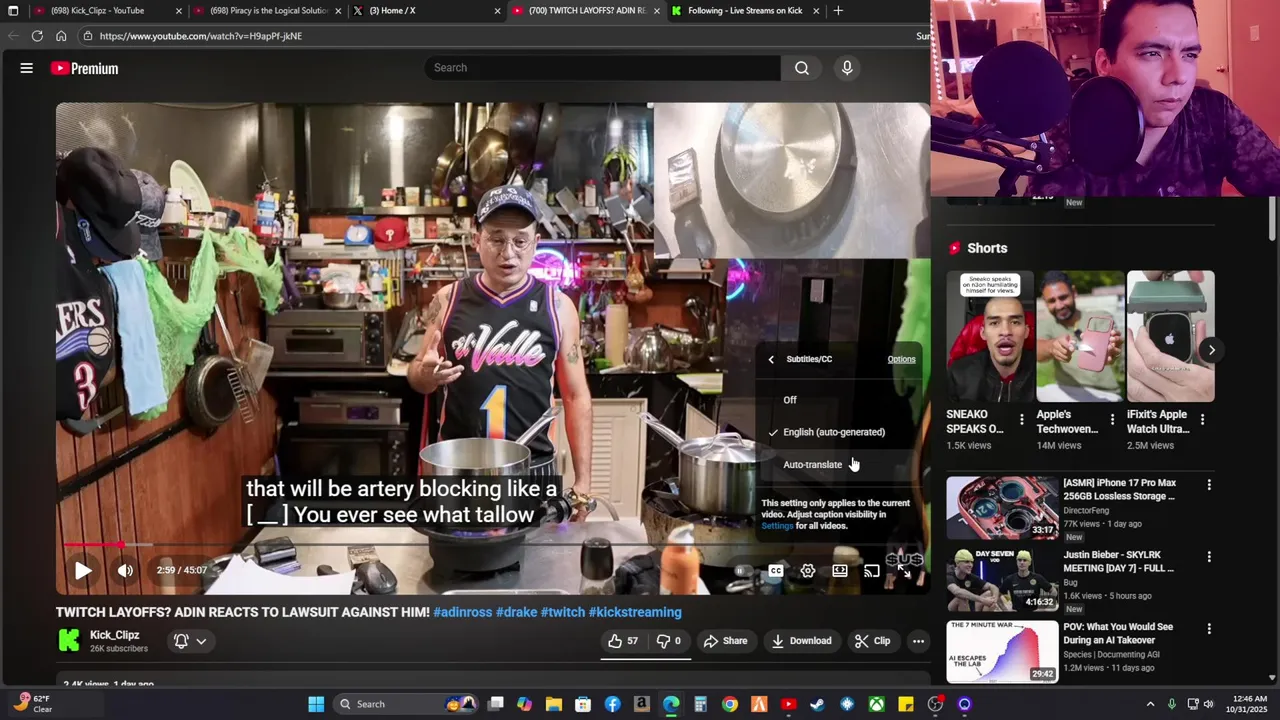Open the Kick_Clipz channel name link

115,635
